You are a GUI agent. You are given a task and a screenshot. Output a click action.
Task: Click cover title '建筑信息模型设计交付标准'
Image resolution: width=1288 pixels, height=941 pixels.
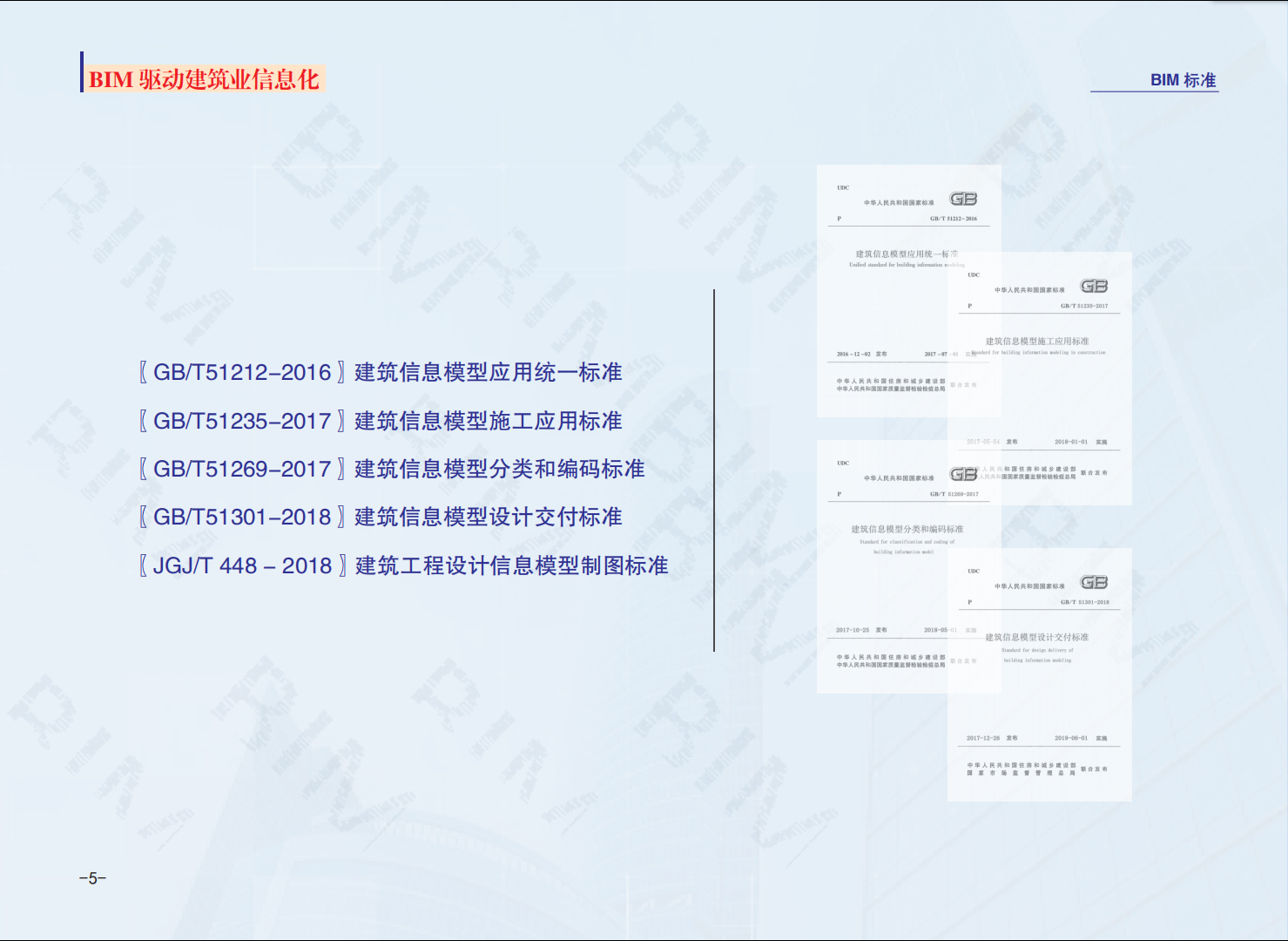point(1037,637)
